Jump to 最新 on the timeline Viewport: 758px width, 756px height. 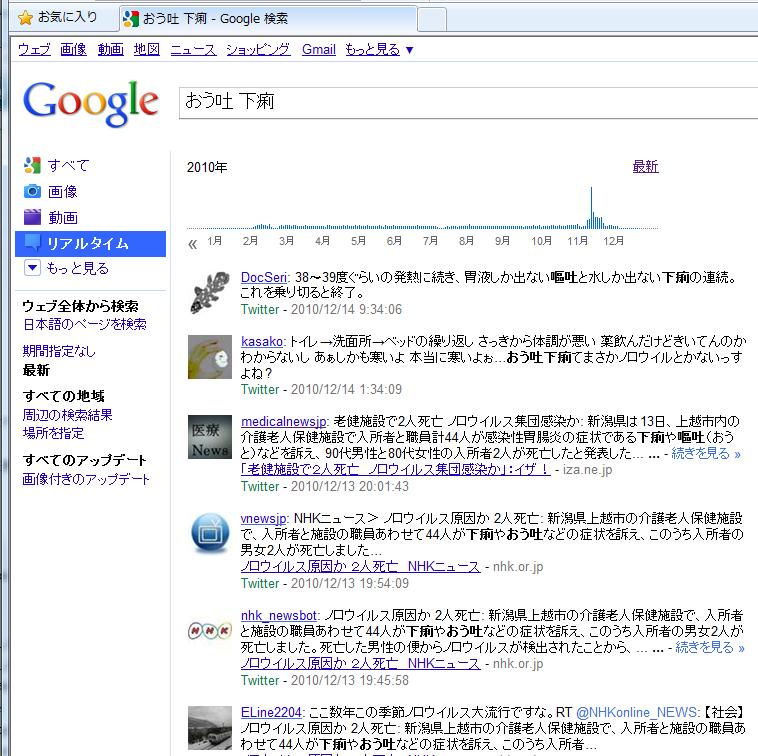(645, 167)
